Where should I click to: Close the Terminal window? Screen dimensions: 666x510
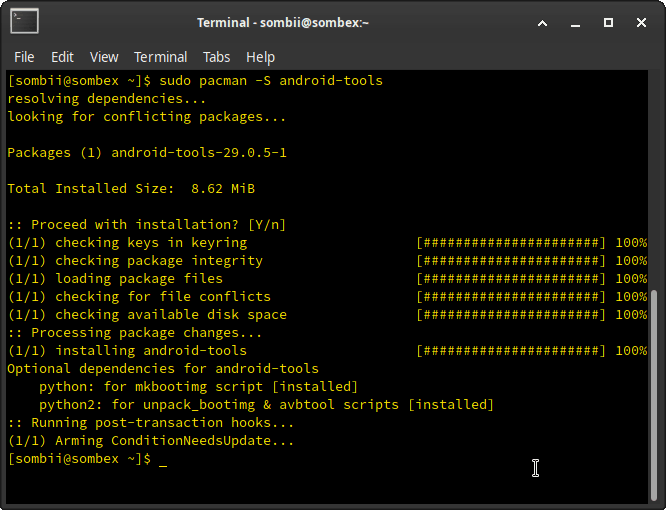(641, 22)
